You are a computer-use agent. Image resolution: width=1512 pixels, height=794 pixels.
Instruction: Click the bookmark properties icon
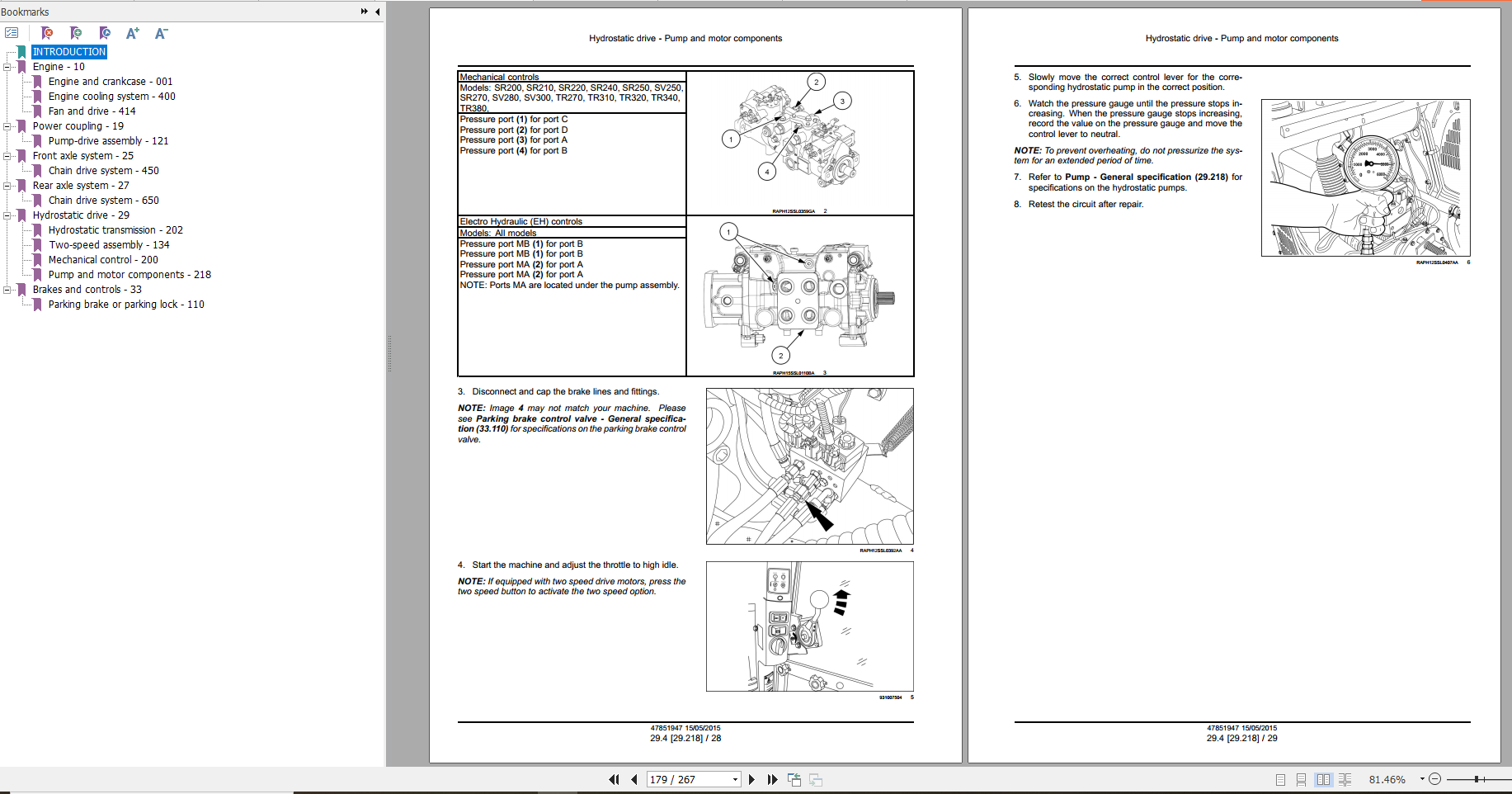[x=105, y=33]
